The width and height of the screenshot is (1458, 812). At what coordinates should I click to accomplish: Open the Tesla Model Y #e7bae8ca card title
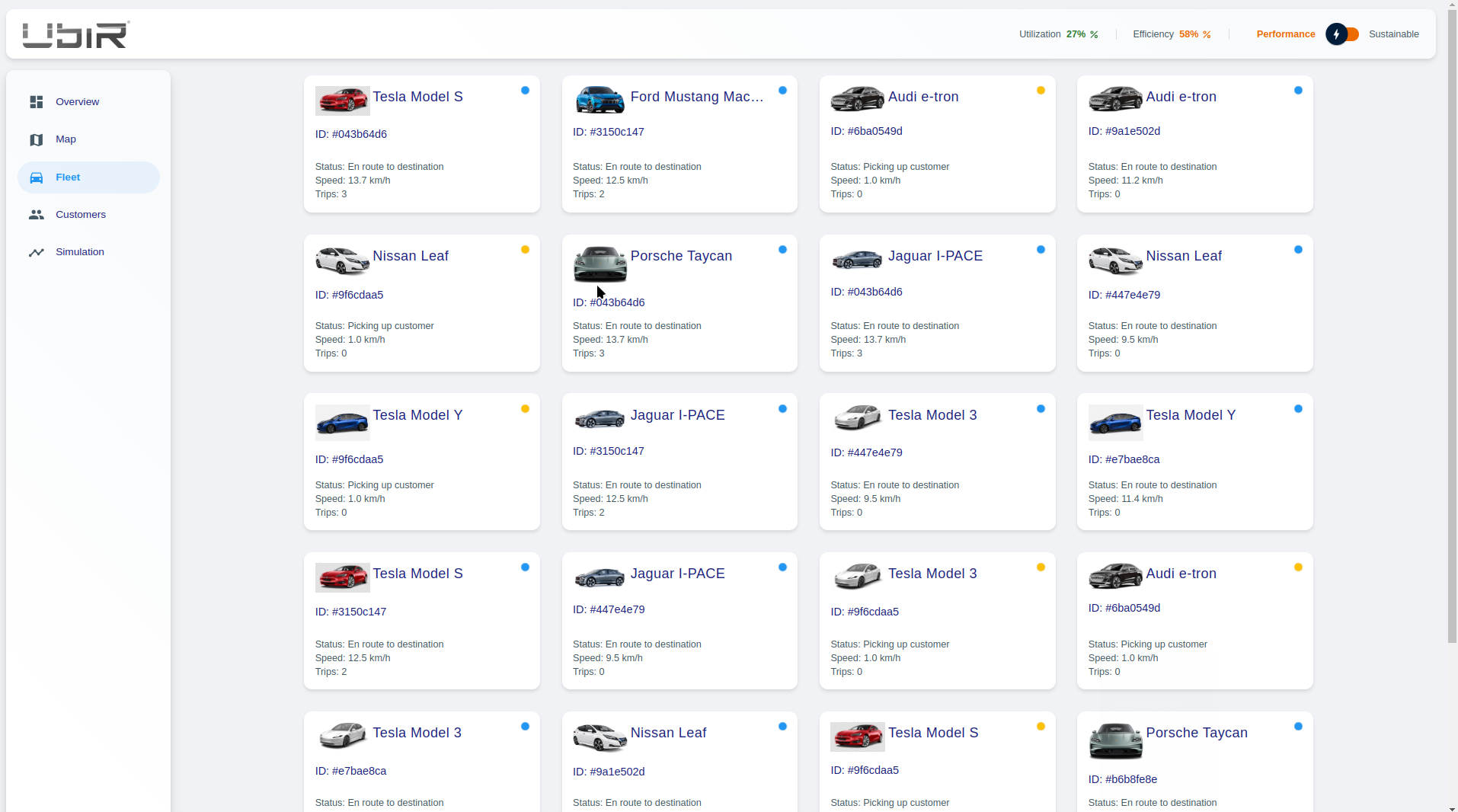click(1191, 415)
